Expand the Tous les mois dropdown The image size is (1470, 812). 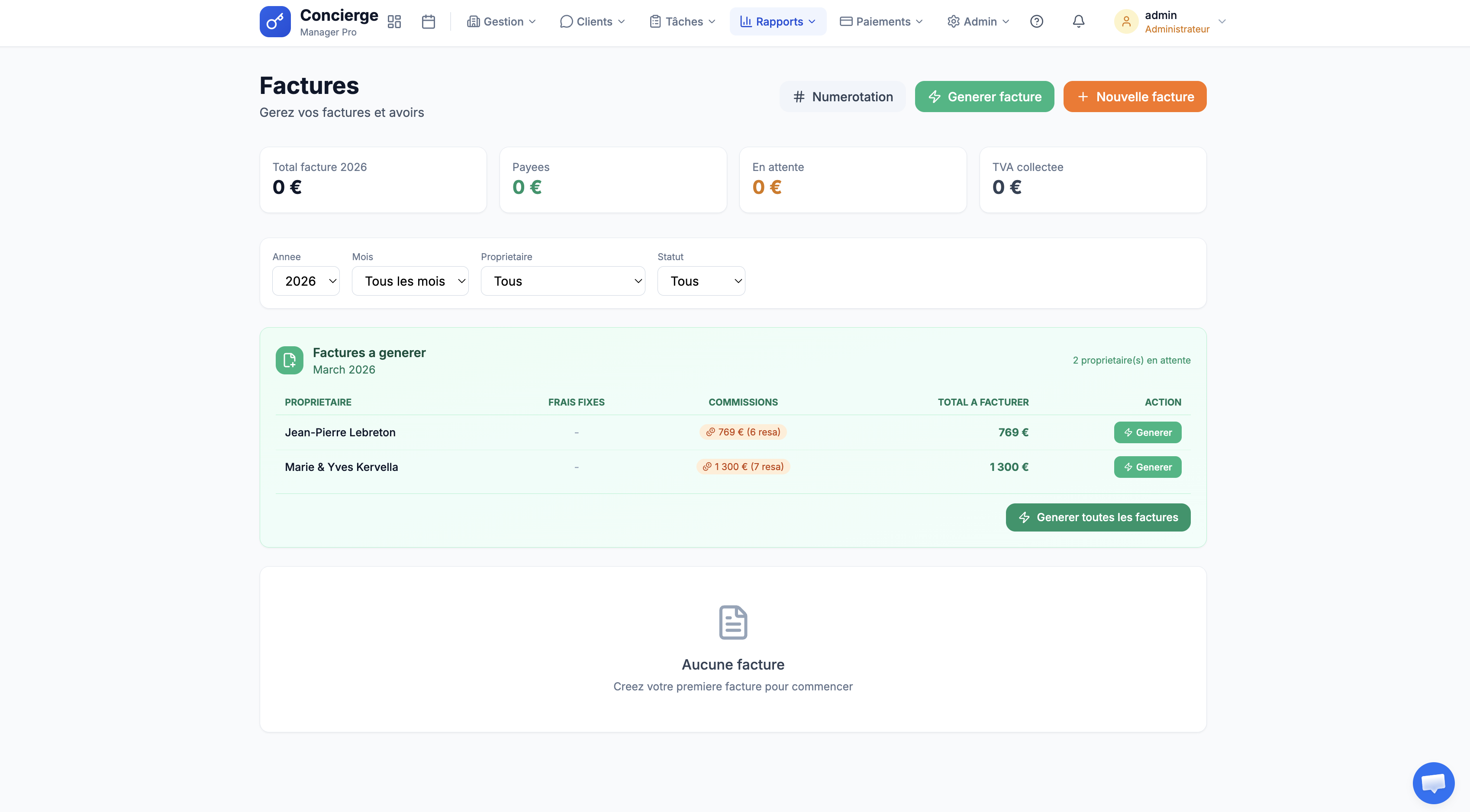410,281
